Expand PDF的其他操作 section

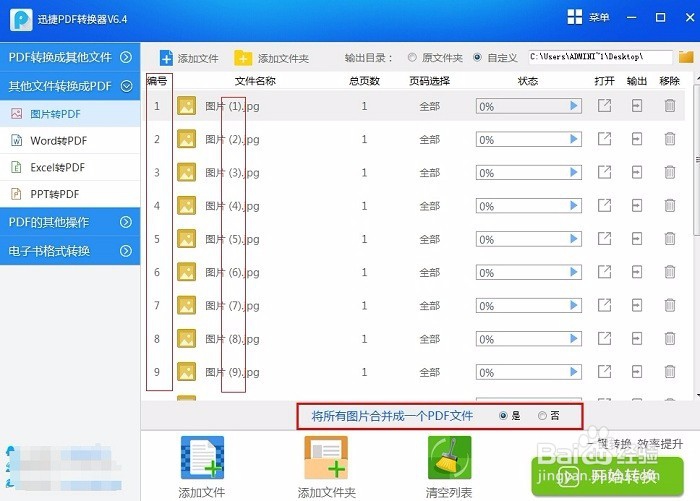(x=70, y=222)
